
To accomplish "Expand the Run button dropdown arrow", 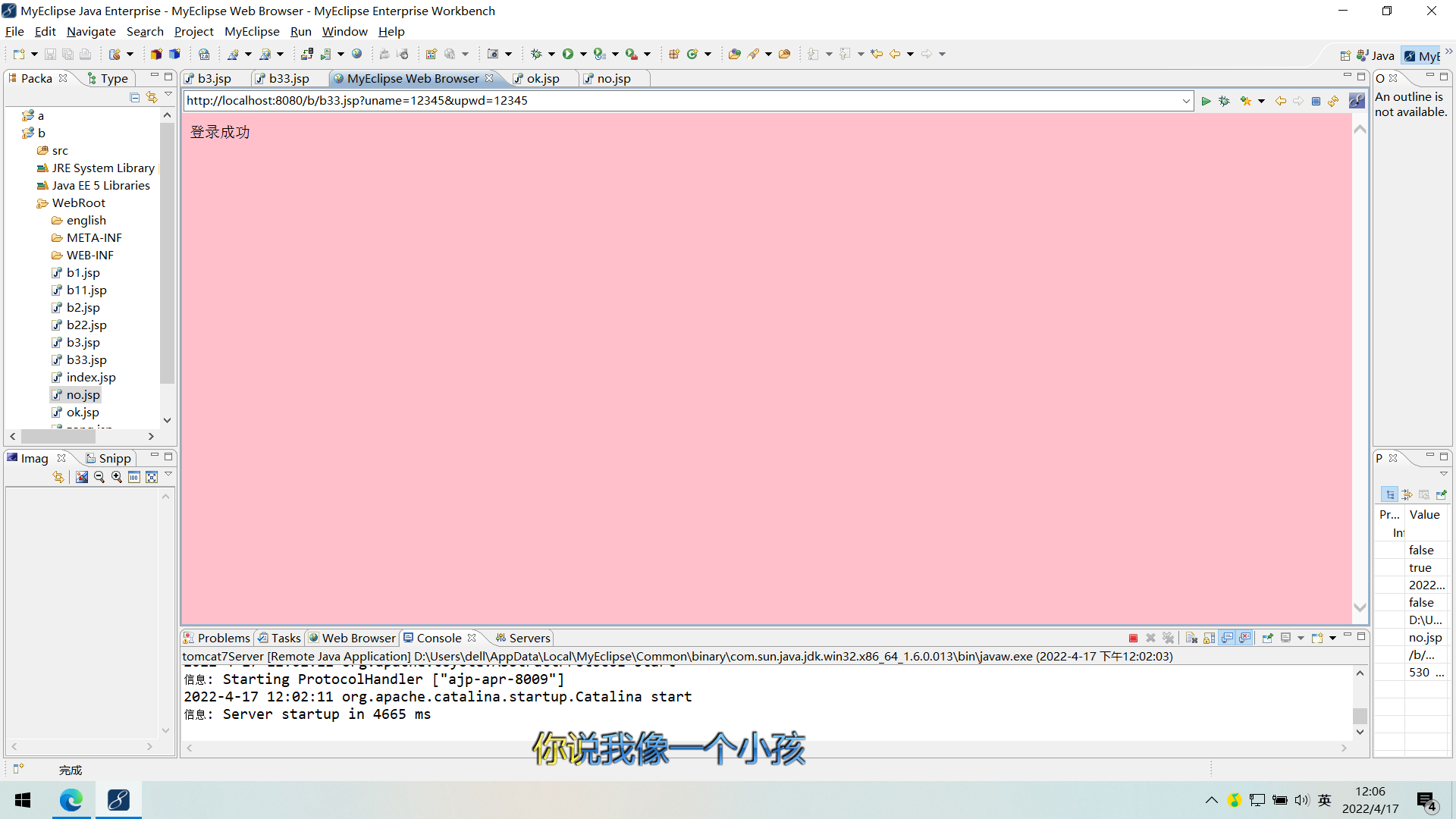I will pyautogui.click(x=583, y=54).
